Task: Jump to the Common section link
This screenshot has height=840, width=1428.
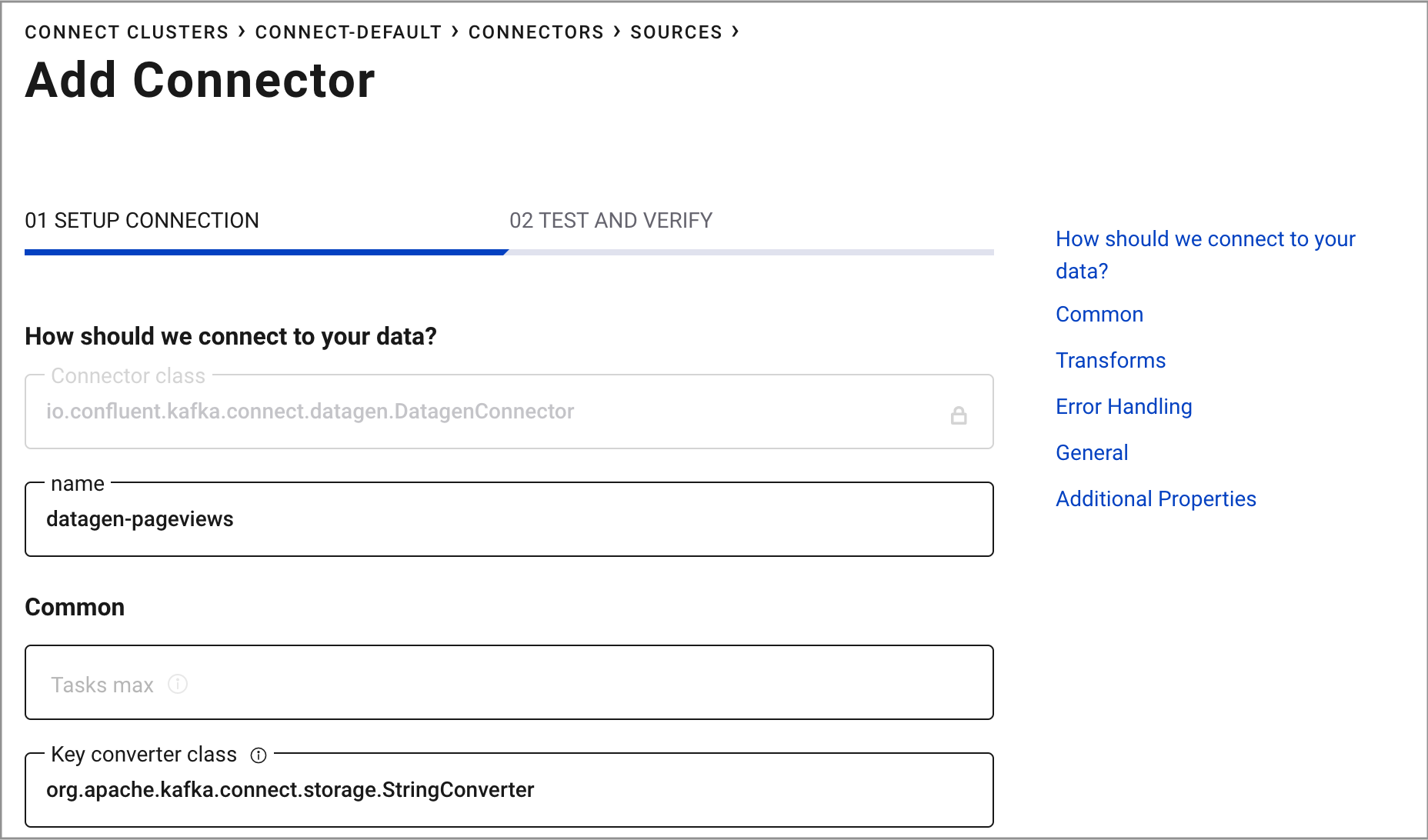Action: [1099, 315]
